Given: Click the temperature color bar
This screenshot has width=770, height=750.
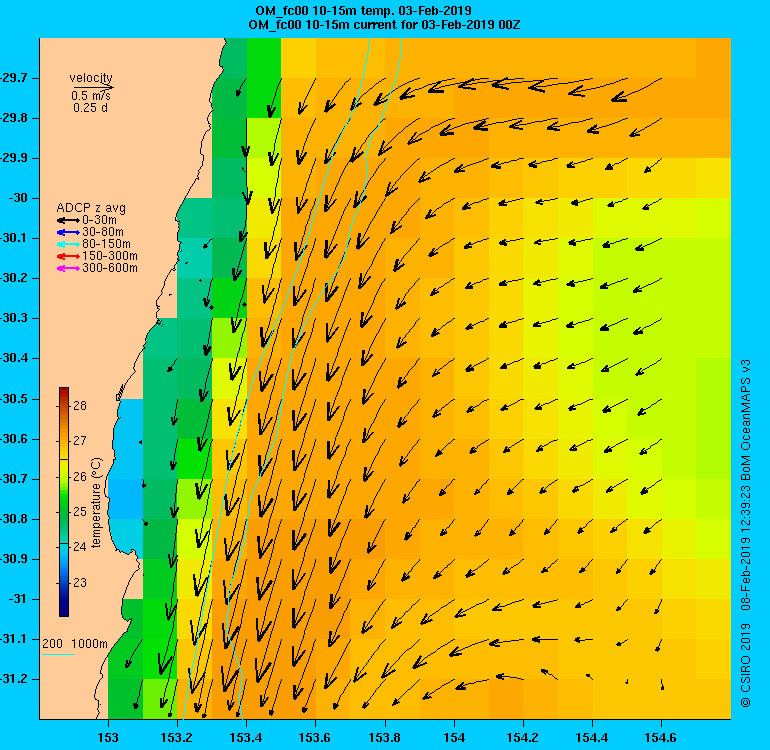Looking at the screenshot, I should [x=64, y=501].
